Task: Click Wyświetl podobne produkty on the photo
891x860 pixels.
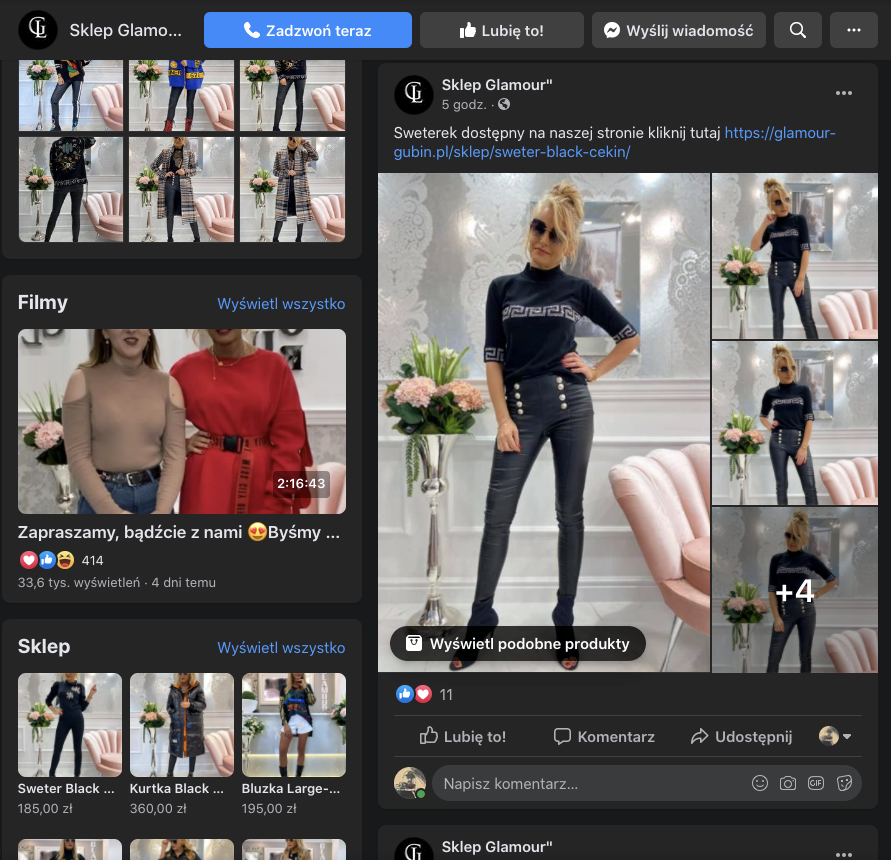Action: click(517, 644)
